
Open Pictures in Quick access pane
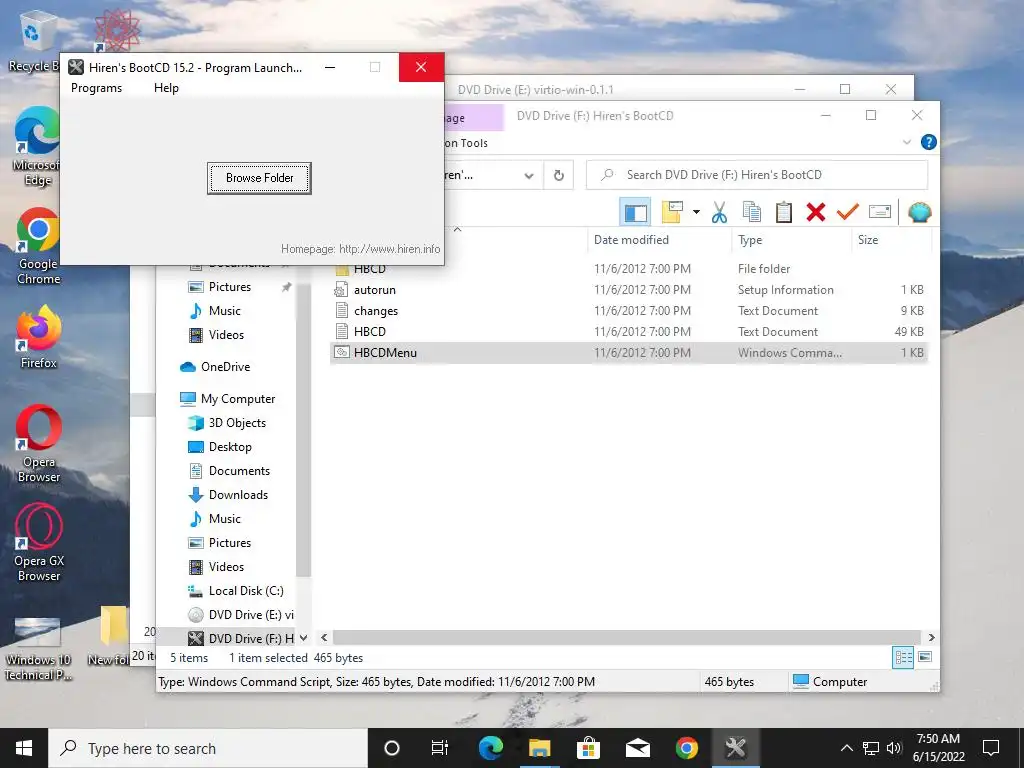[x=229, y=287]
